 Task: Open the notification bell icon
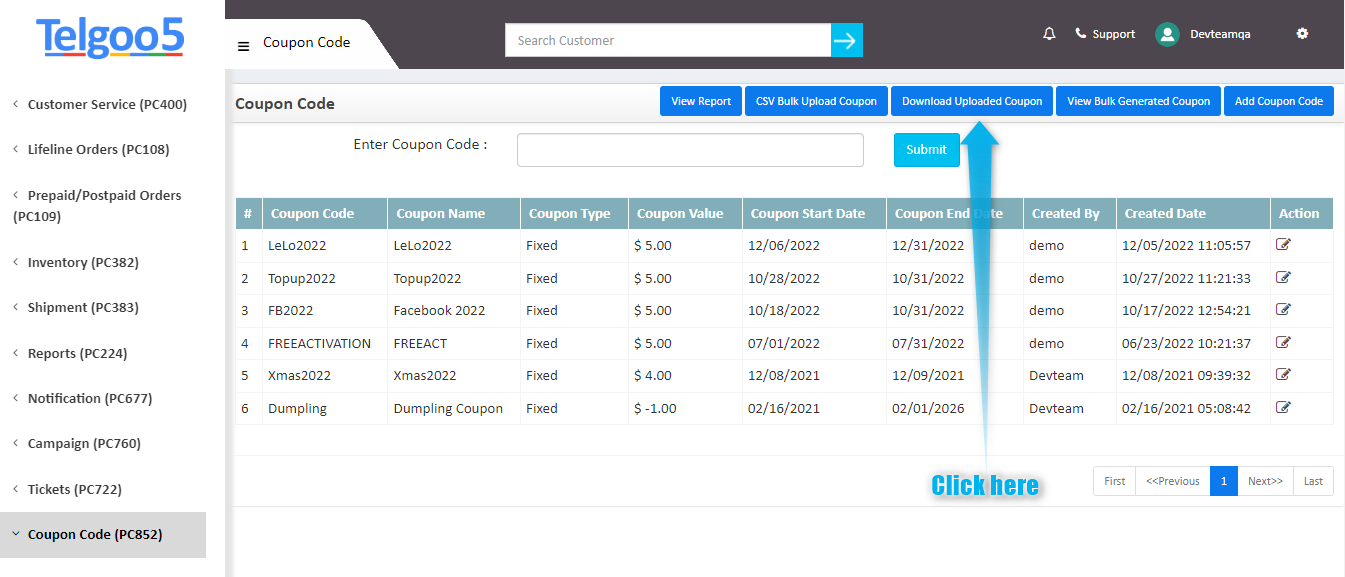click(x=1048, y=33)
